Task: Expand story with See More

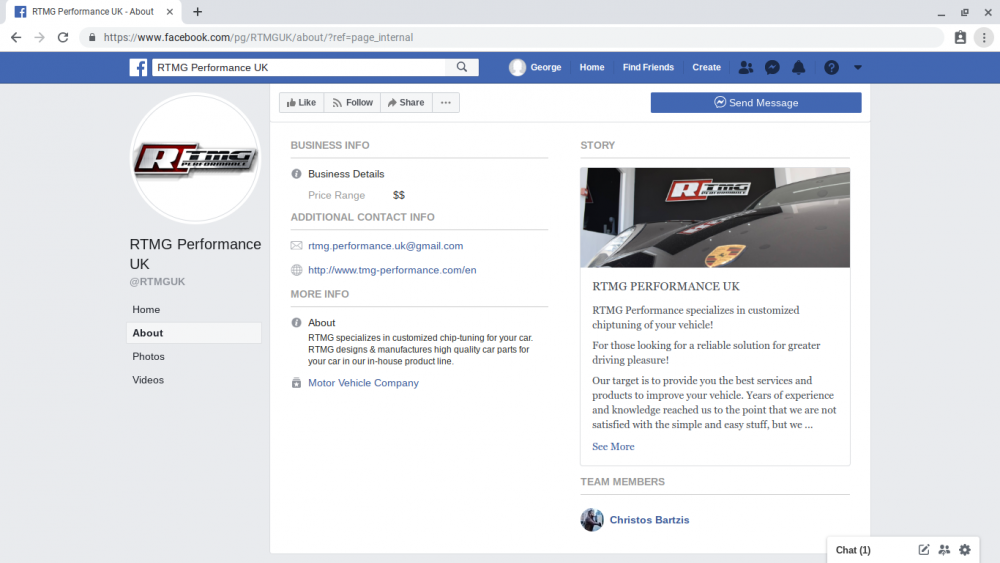Action: 613,446
